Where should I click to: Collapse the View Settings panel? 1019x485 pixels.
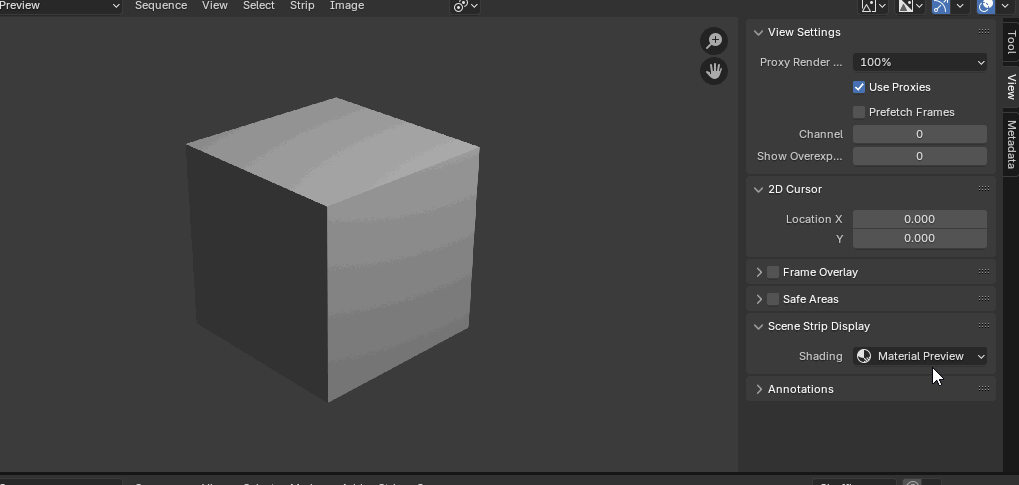click(758, 32)
